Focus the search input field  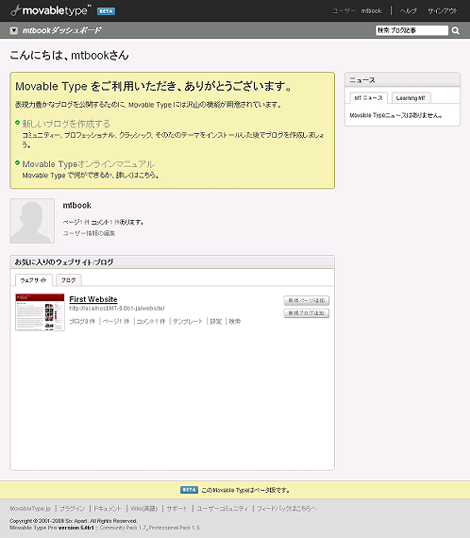point(412,31)
